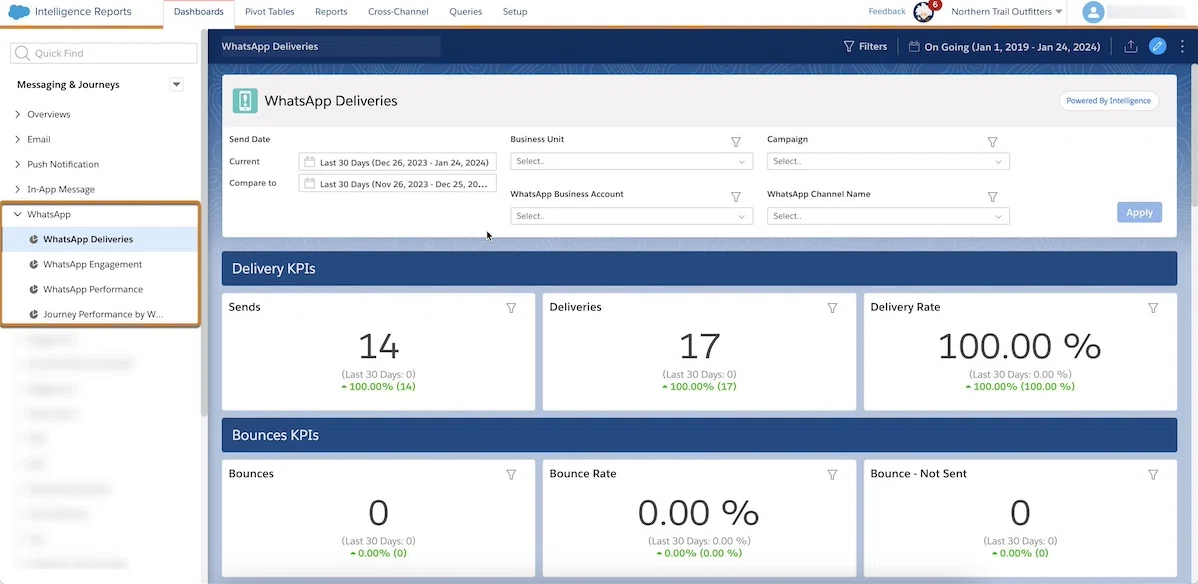1198x584 pixels.
Task: Click the Filters funnel icon in header
Action: (x=848, y=47)
